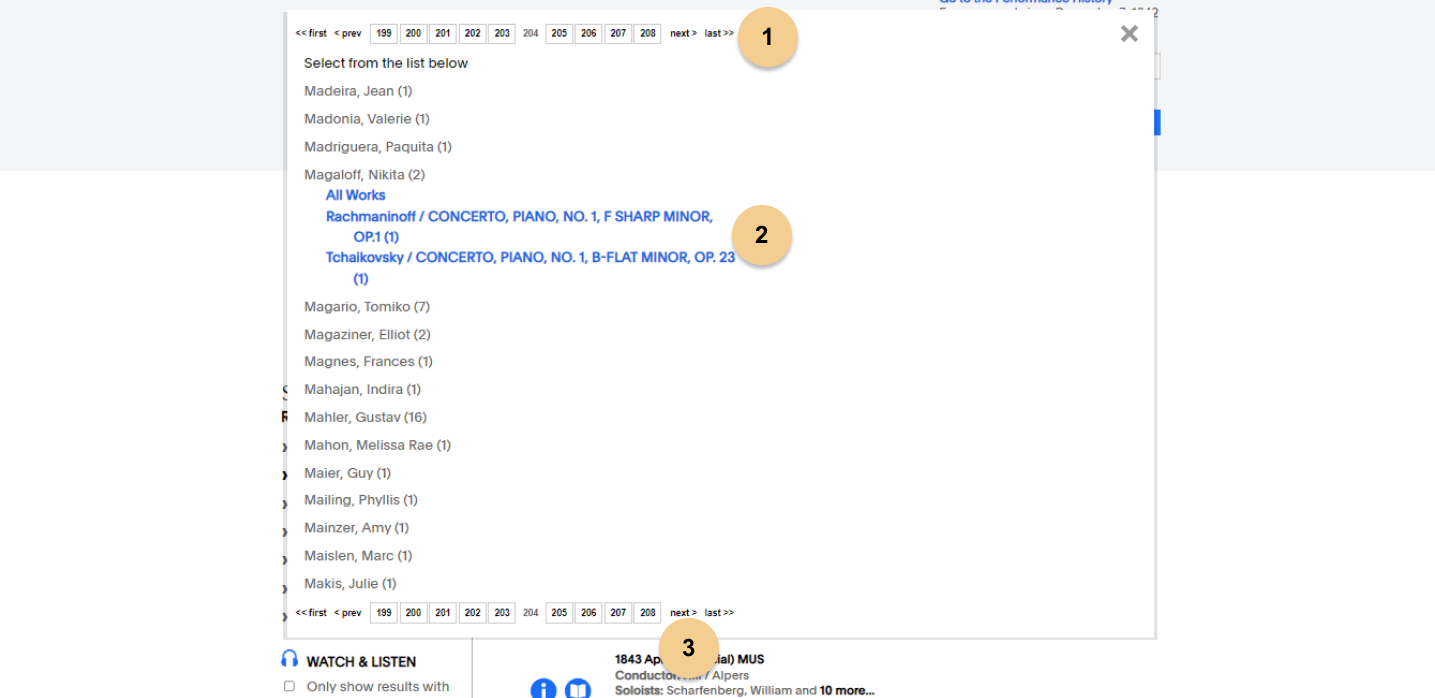Viewport: 1435px width, 698px height.
Task: Open page 199 in bottom pagination
Action: [384, 613]
